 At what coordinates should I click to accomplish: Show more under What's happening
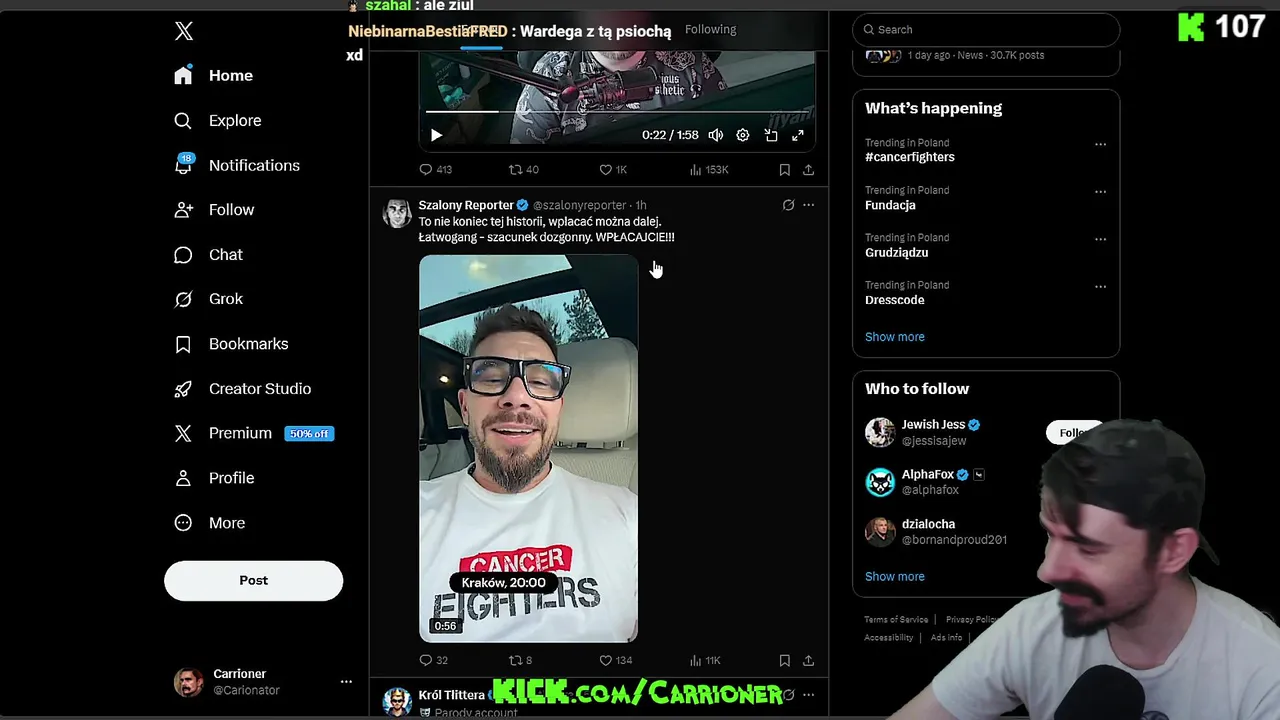click(x=894, y=337)
